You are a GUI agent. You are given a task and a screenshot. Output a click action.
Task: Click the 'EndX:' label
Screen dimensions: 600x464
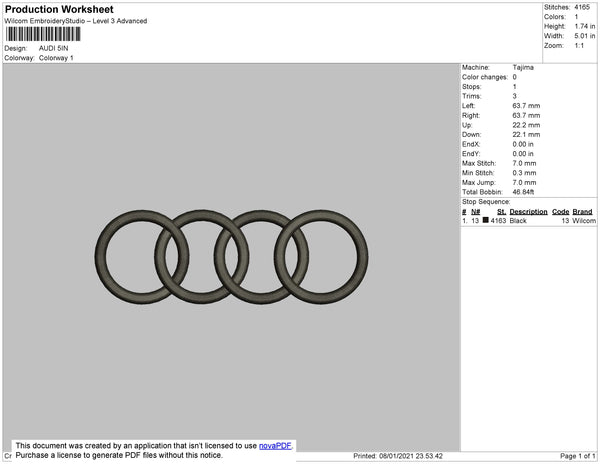pos(471,144)
